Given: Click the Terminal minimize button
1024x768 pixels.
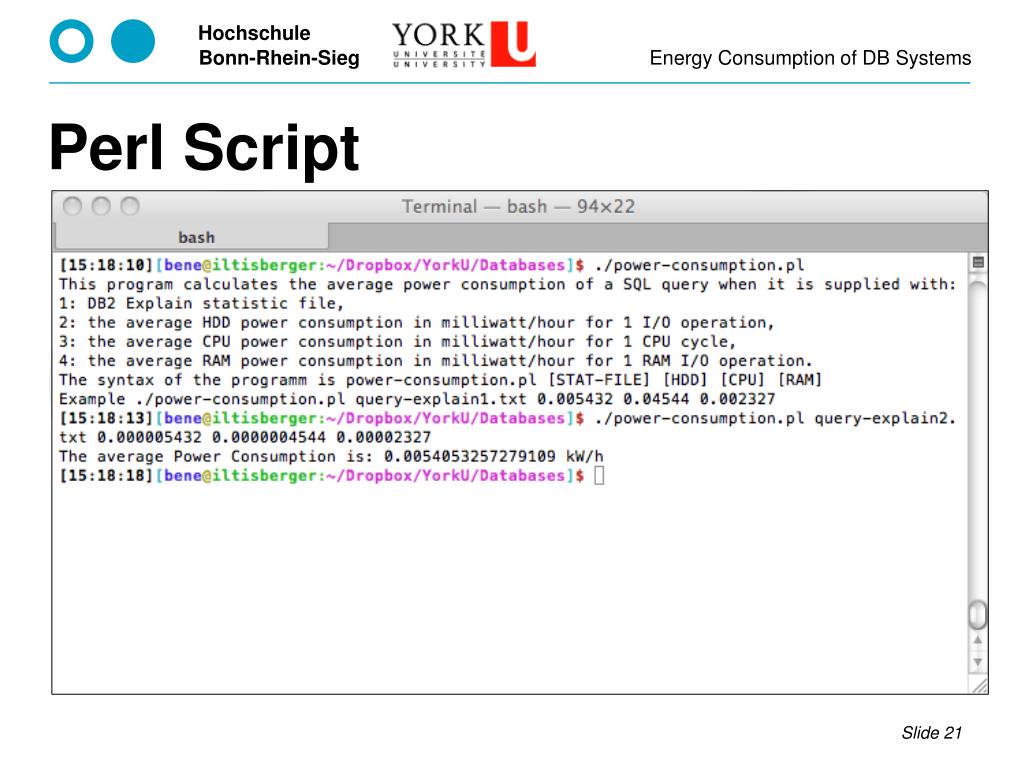Looking at the screenshot, I should point(101,206).
